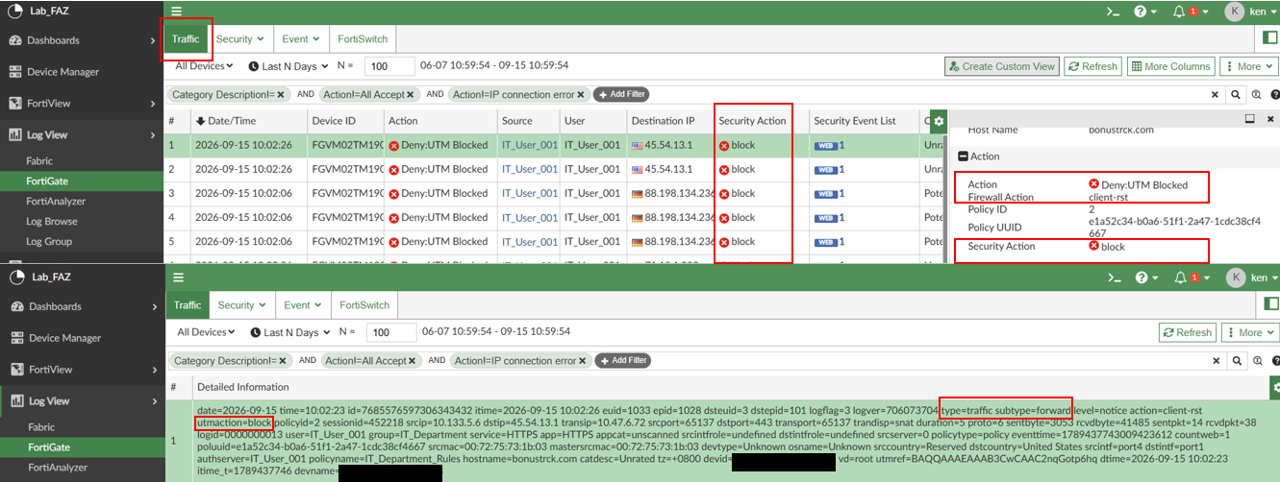The image size is (1280, 482).
Task: Remove Category Description filter chip in lower screenshot
Action: pyautogui.click(x=281, y=360)
